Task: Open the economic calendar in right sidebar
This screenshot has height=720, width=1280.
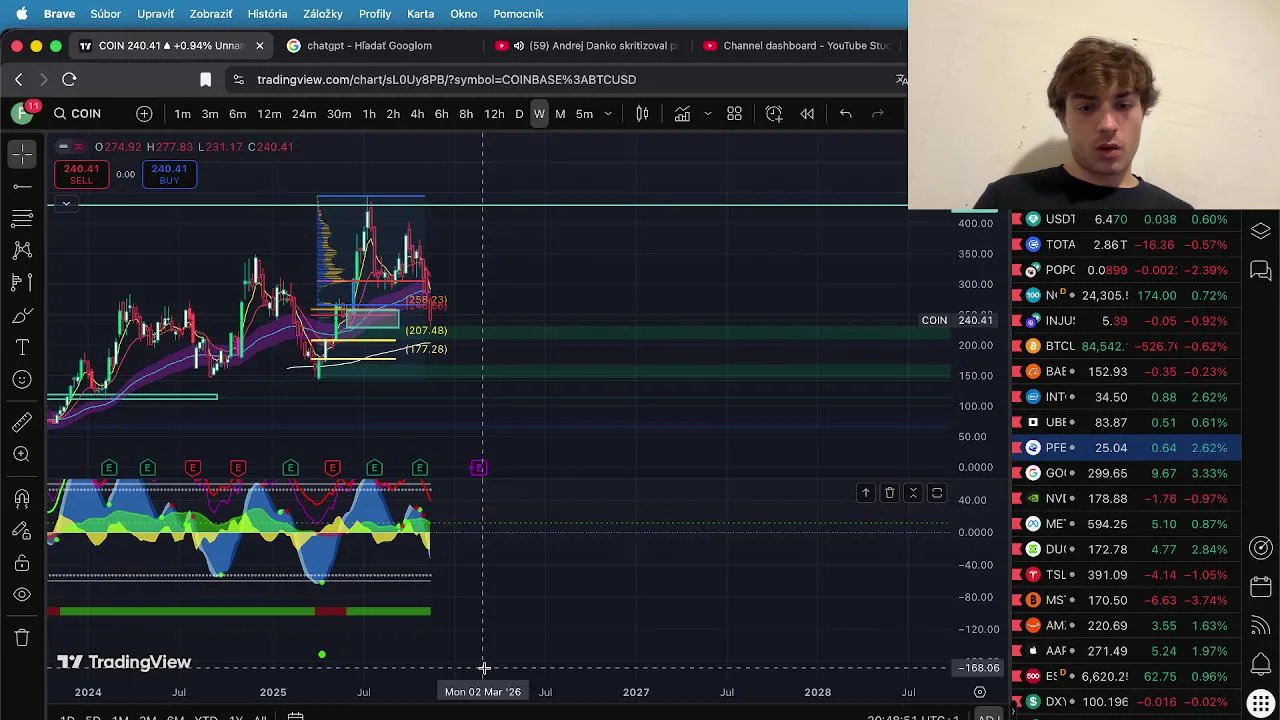Action: [x=1261, y=587]
